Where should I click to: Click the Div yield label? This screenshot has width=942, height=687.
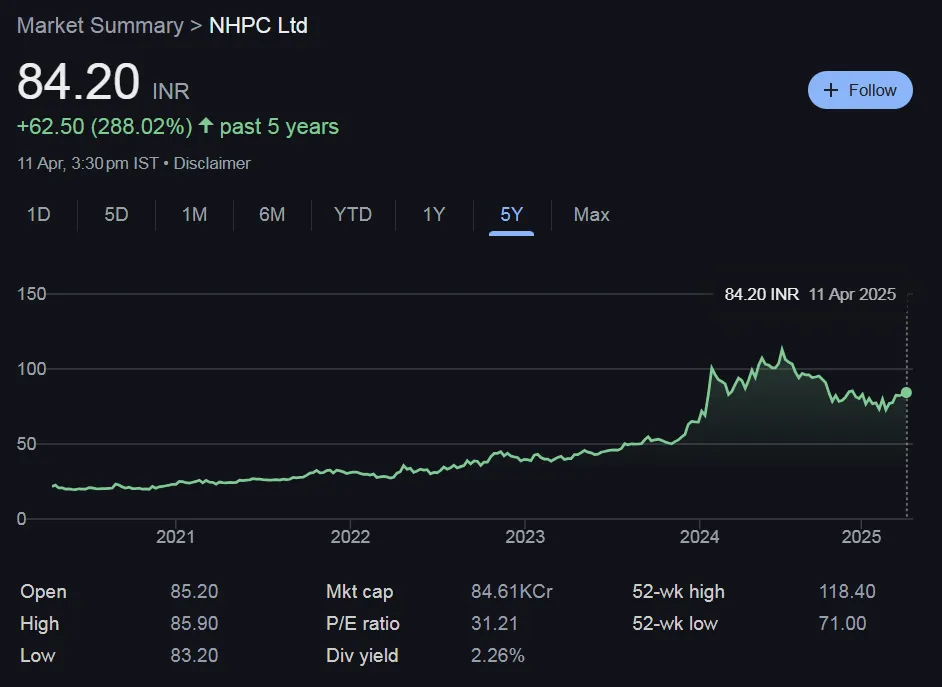[362, 655]
